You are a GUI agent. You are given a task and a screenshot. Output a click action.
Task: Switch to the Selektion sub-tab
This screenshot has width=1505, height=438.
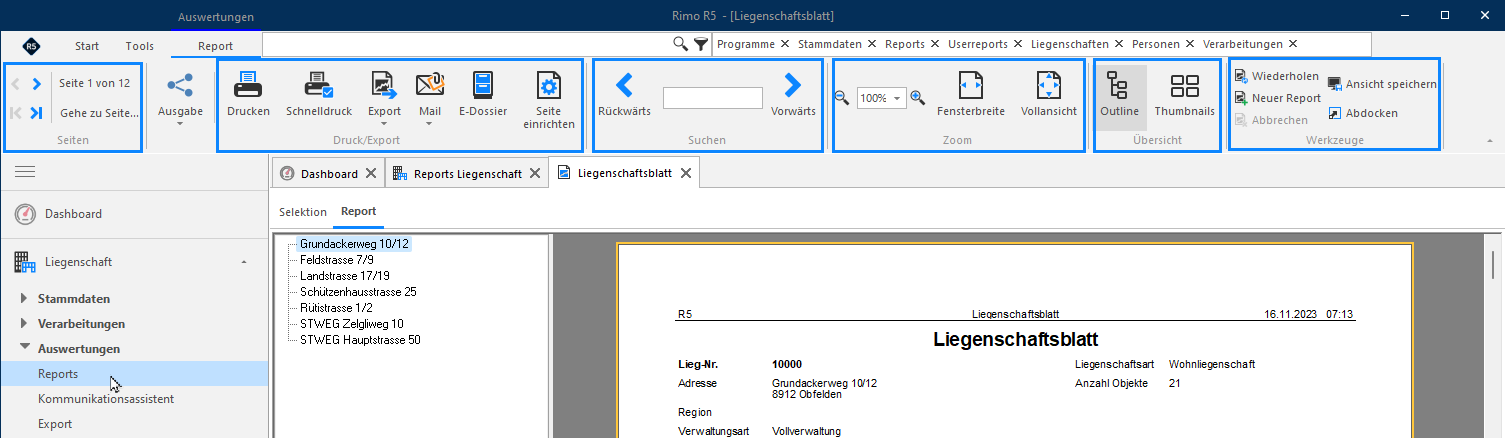(x=303, y=212)
